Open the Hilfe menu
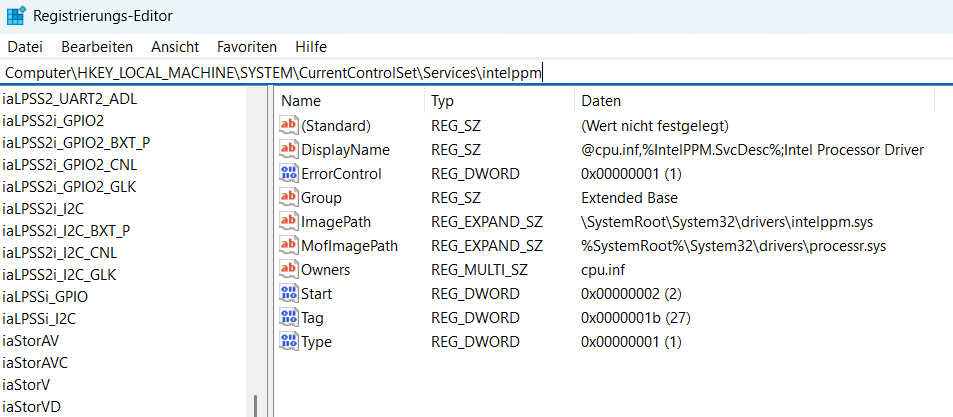 pyautogui.click(x=311, y=47)
